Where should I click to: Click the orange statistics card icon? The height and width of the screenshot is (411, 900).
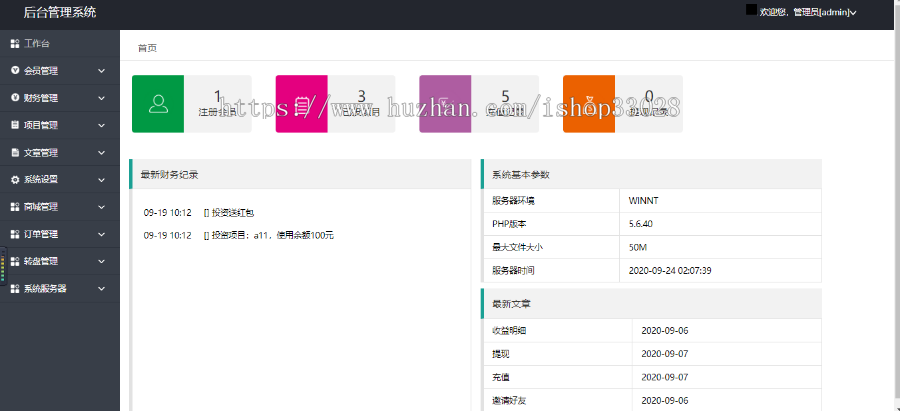pos(589,104)
